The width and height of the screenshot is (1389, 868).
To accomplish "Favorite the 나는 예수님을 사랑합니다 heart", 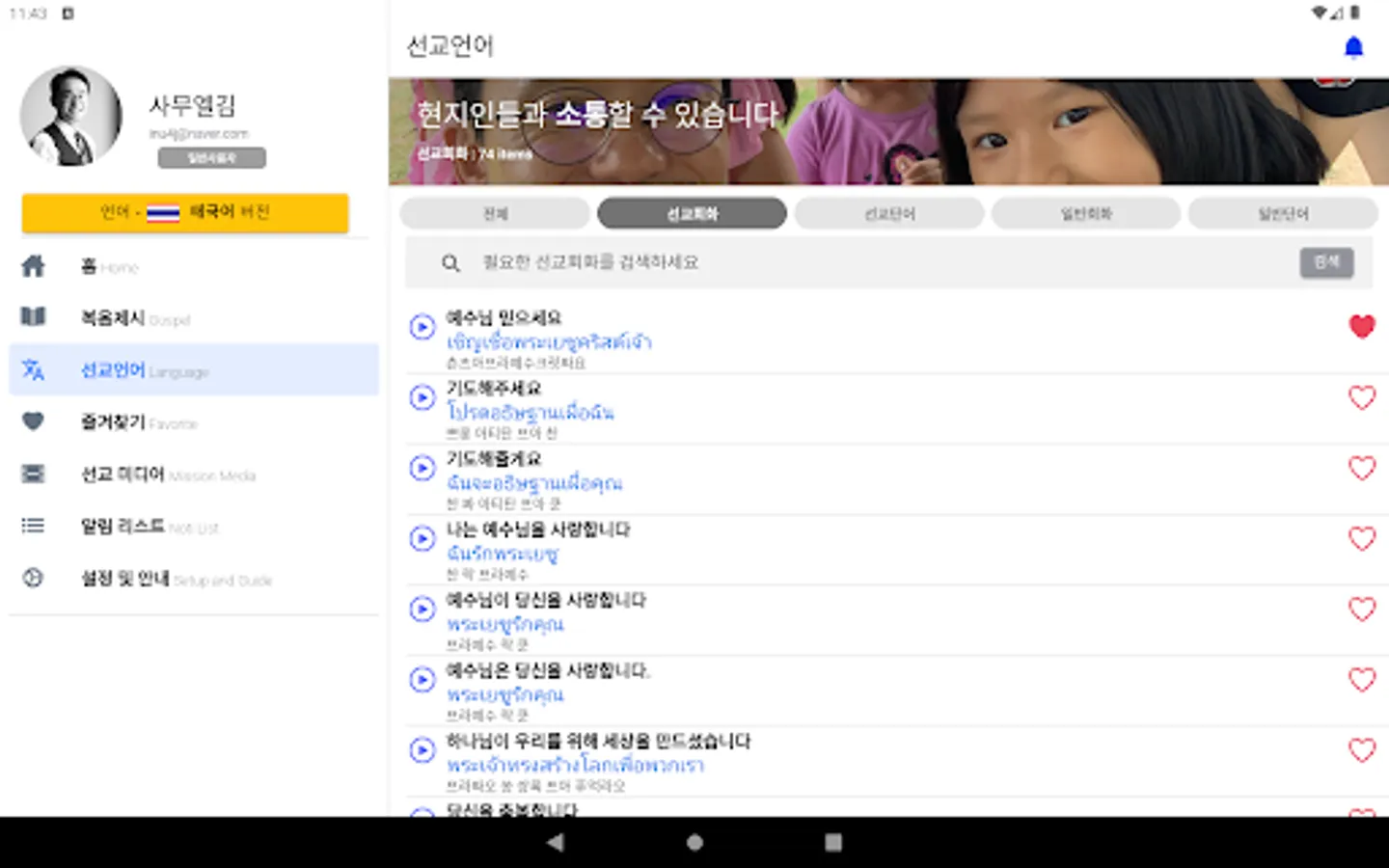I will (1362, 538).
